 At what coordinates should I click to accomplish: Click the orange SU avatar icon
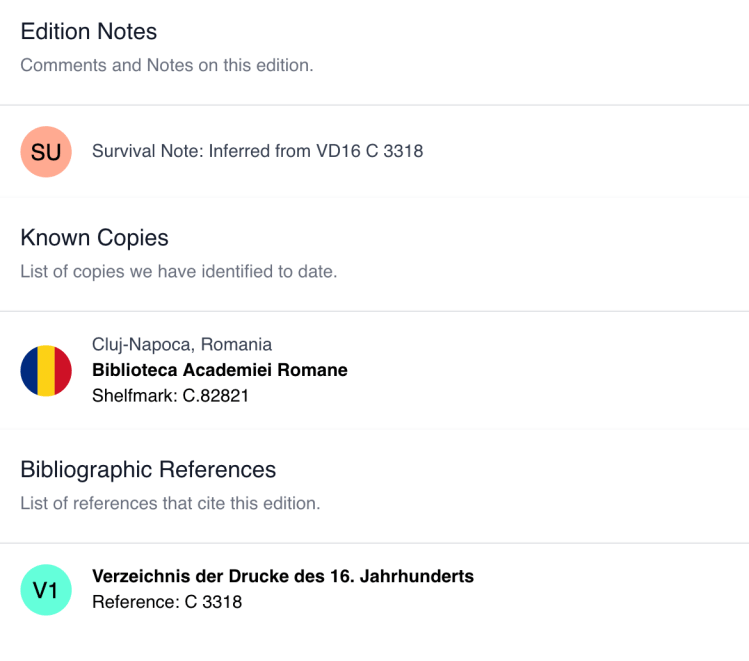click(x=46, y=152)
